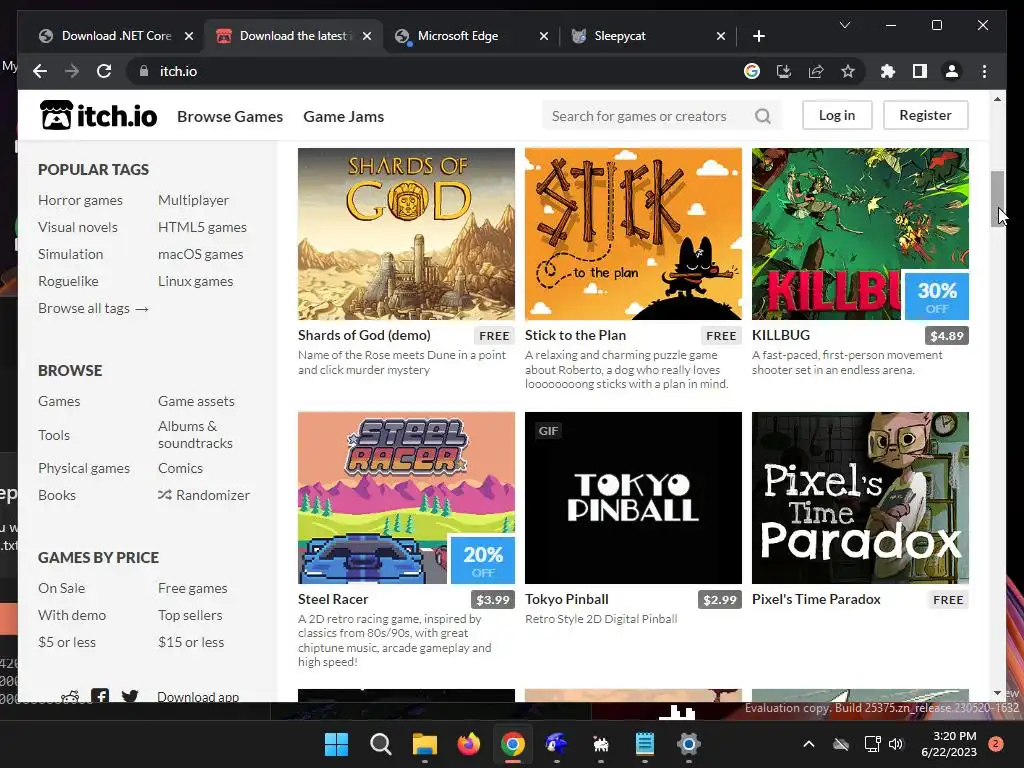The width and height of the screenshot is (1024, 768).
Task: Go back with browser back arrow
Action: pyautogui.click(x=40, y=71)
